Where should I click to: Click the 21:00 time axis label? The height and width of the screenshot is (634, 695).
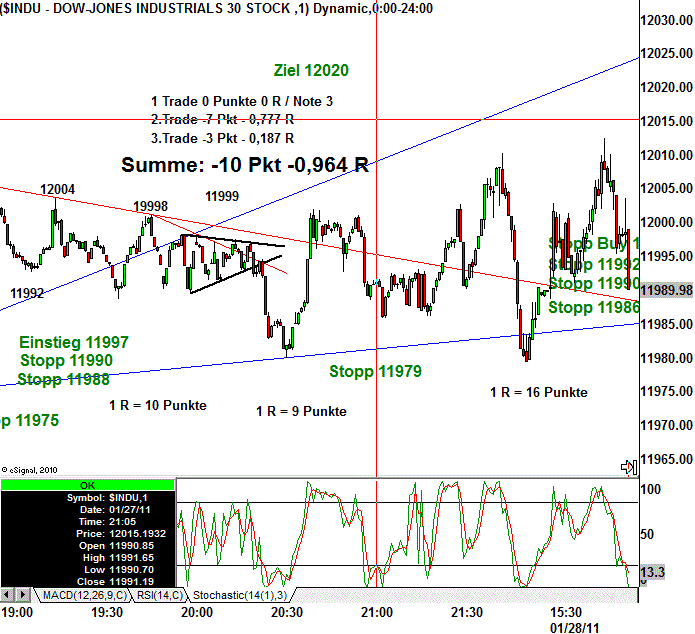pyautogui.click(x=376, y=612)
